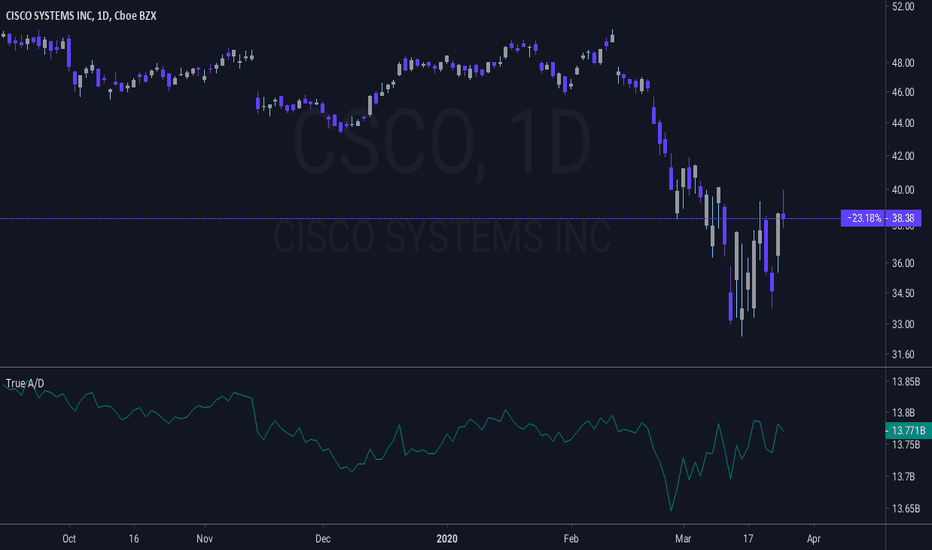932x550 pixels.
Task: Select the 38.38 current price label
Action: click(x=903, y=218)
